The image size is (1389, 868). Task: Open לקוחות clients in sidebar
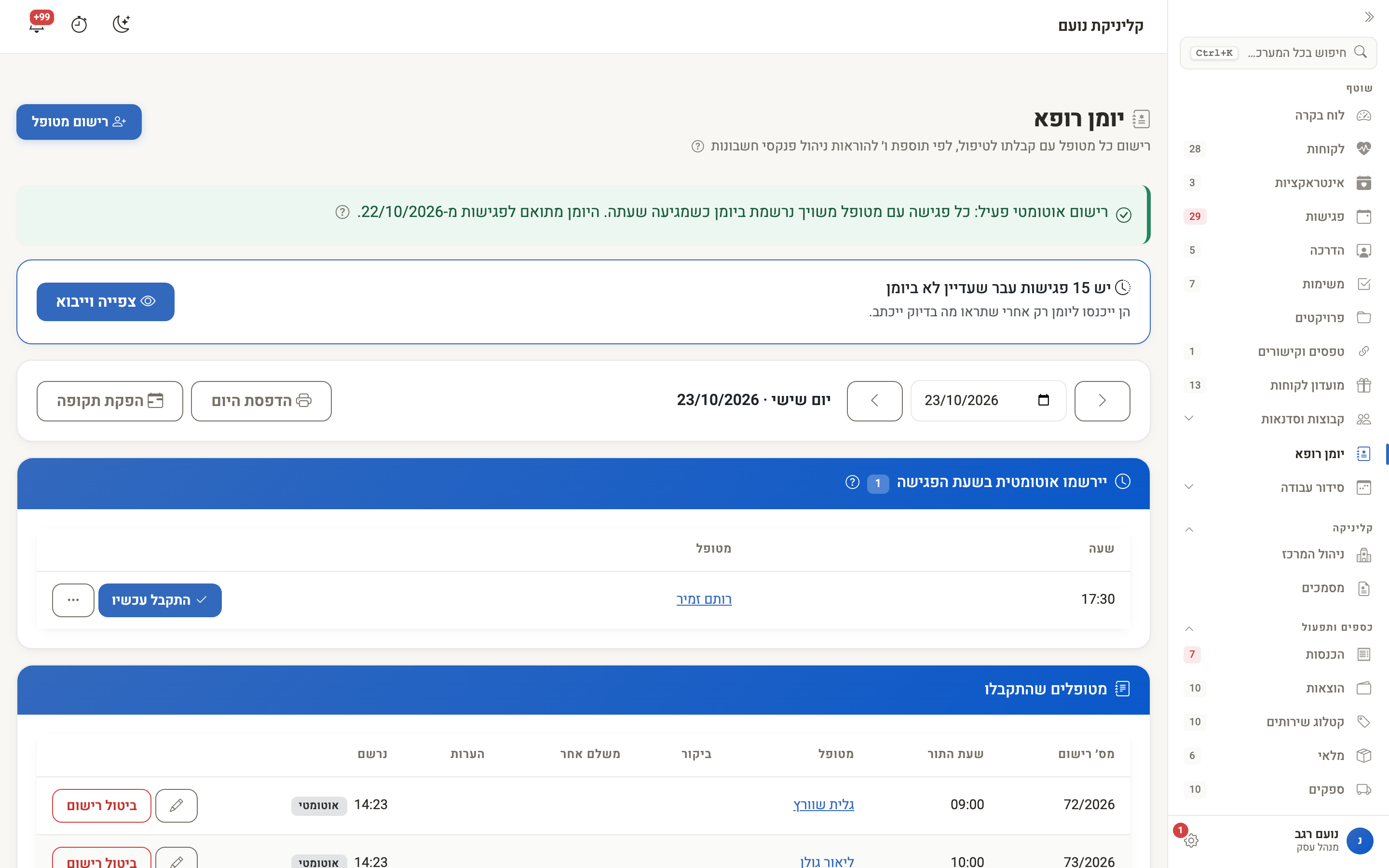[1278, 149]
